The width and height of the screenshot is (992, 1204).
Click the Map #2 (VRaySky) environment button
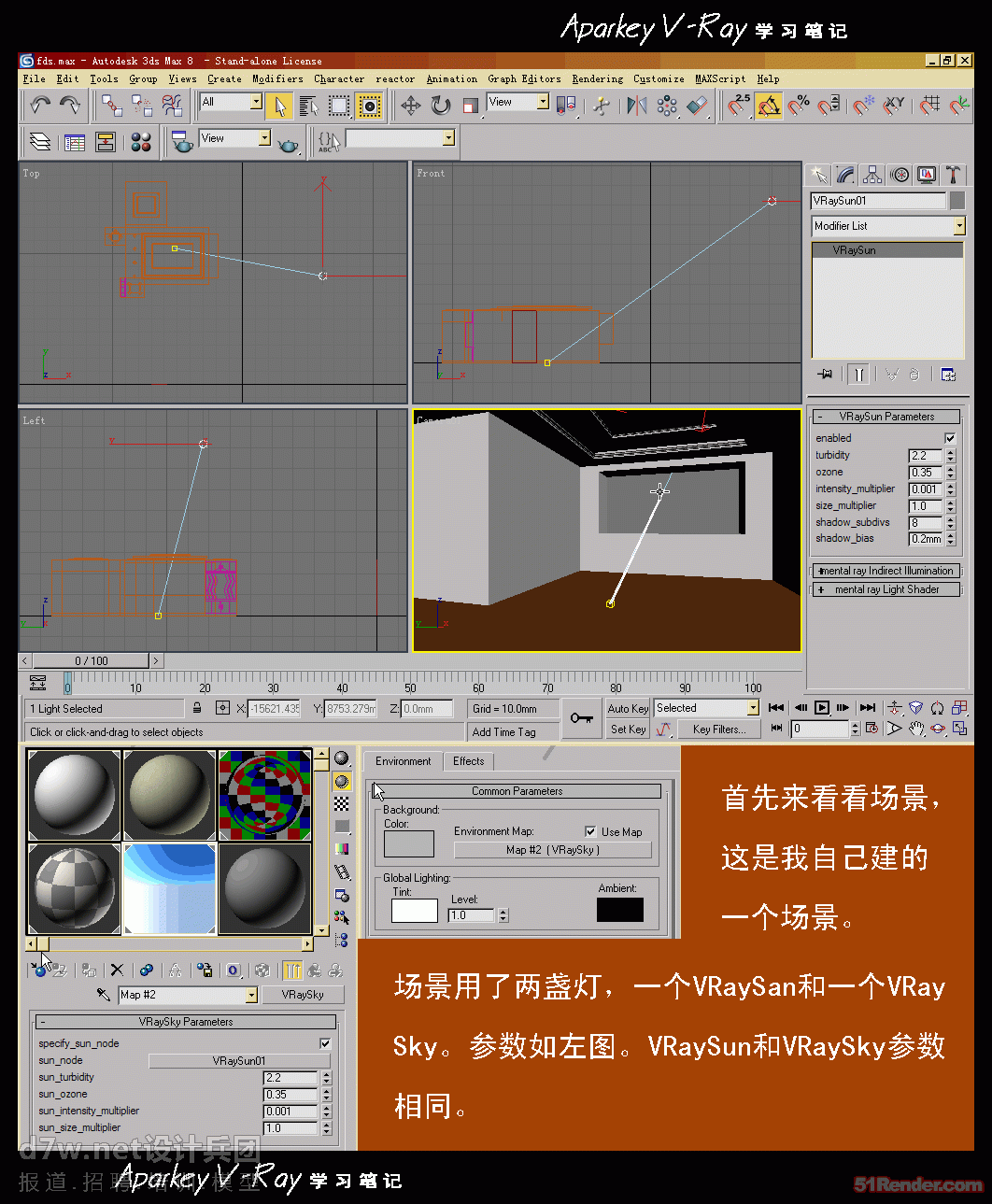(x=552, y=850)
